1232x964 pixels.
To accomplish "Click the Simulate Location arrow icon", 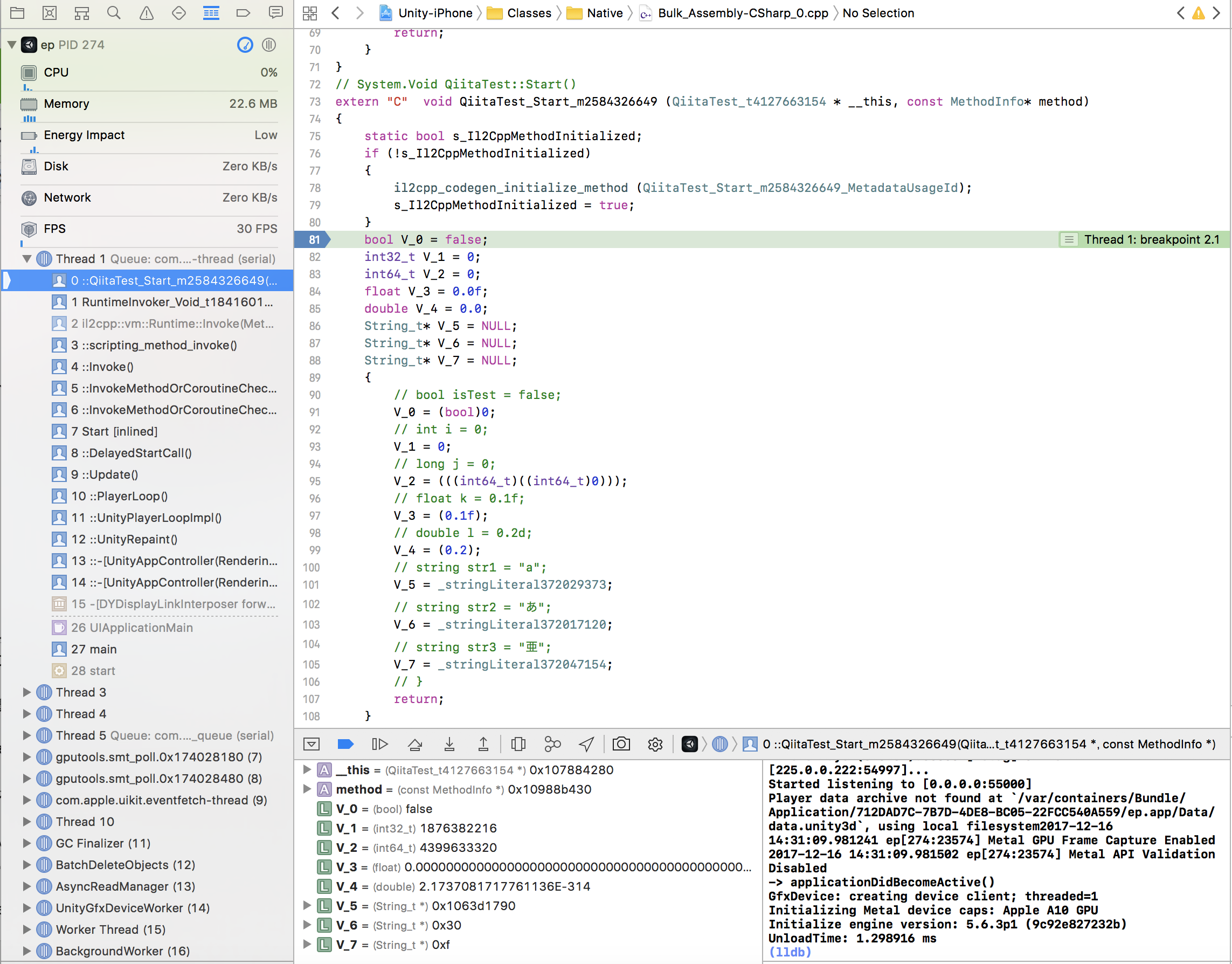I will point(587,745).
